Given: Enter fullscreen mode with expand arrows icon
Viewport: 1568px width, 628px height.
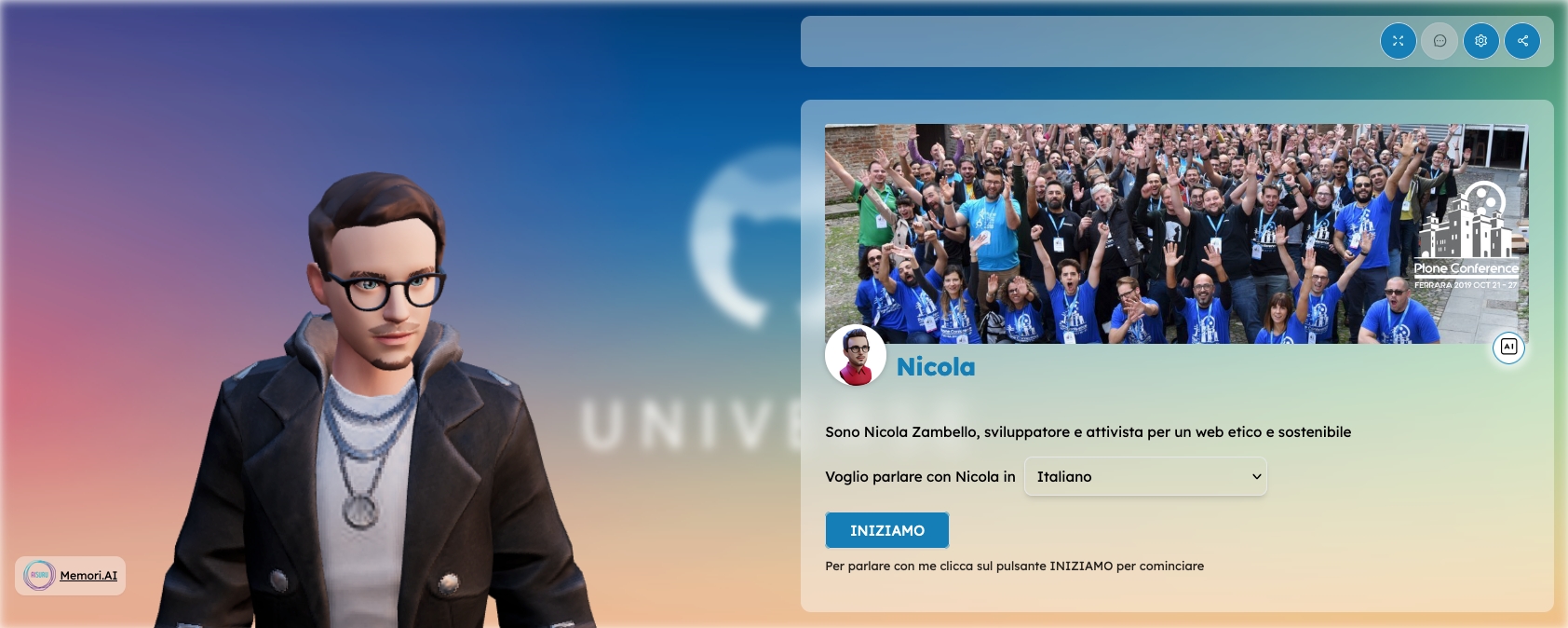Looking at the screenshot, I should point(1398,41).
